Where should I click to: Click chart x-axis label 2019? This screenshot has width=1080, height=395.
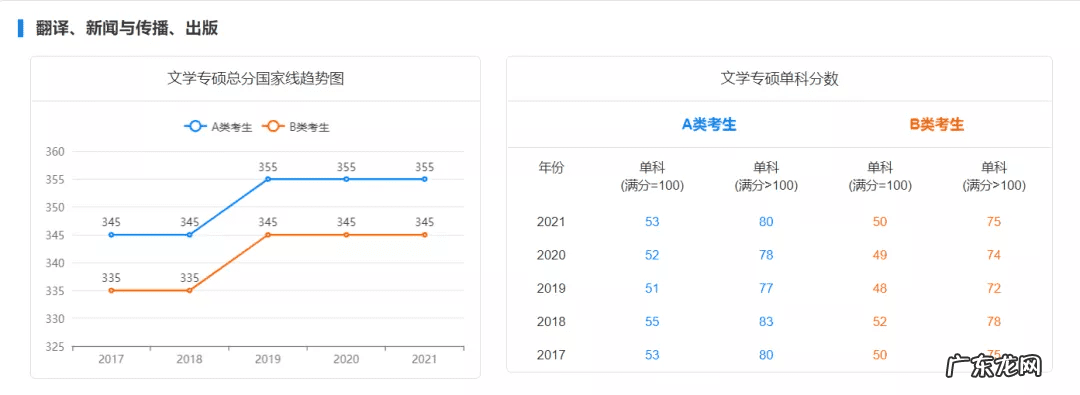pos(268,360)
